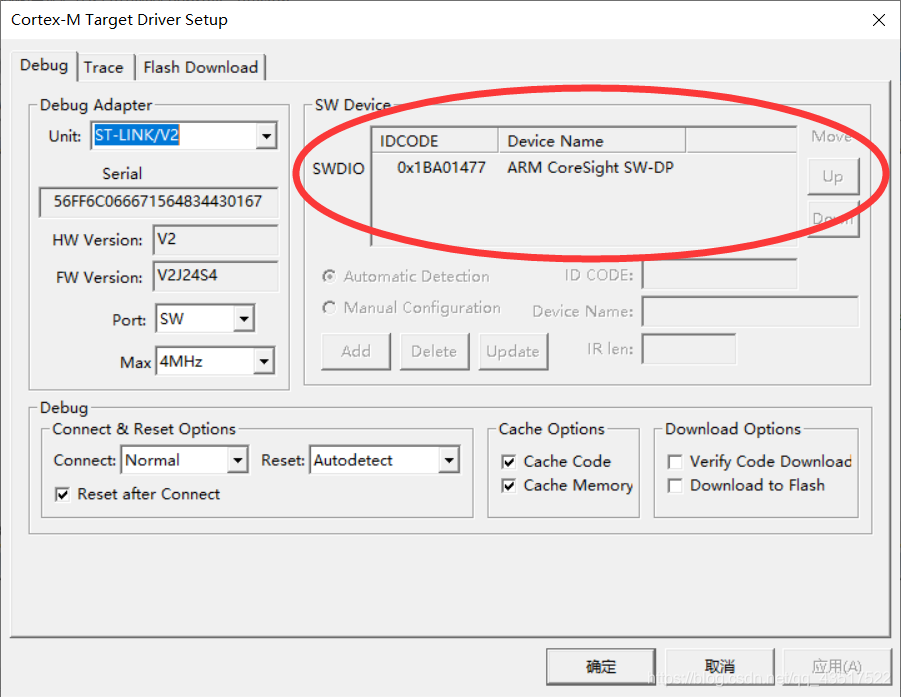Select Automatic Detection radio button

tap(329, 276)
